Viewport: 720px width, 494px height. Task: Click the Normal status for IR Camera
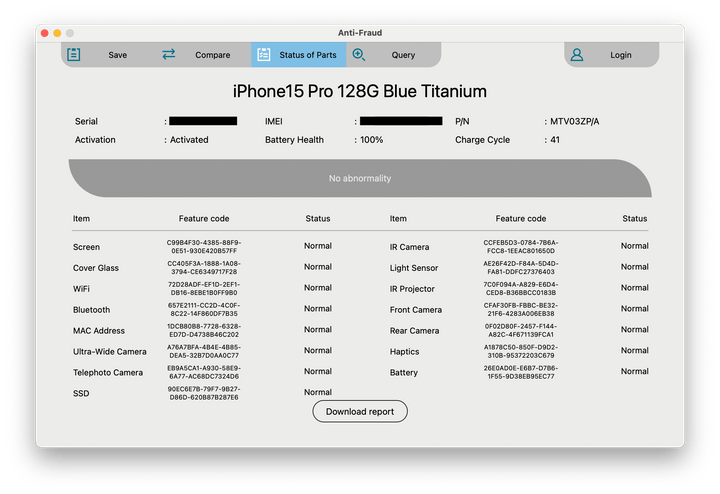tap(635, 246)
